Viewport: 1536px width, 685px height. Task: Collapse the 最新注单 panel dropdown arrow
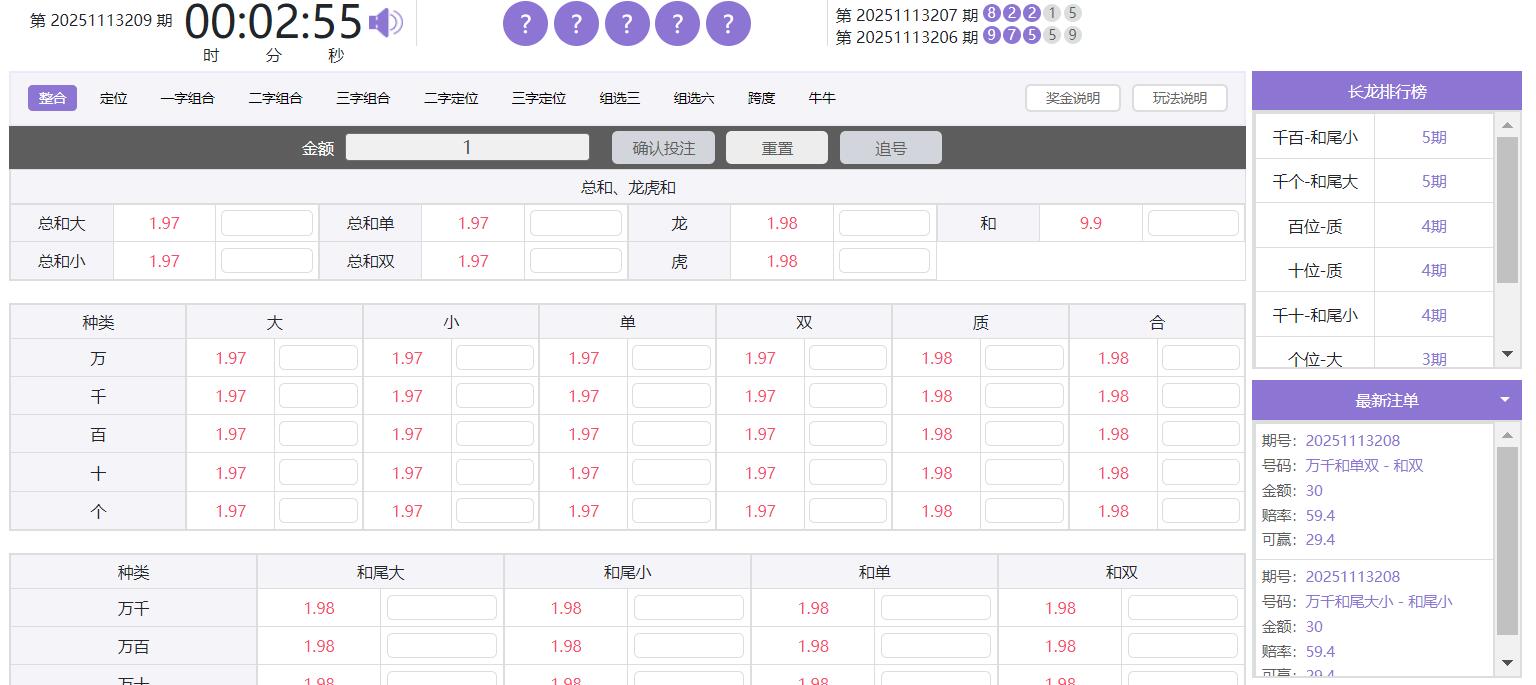point(1505,400)
